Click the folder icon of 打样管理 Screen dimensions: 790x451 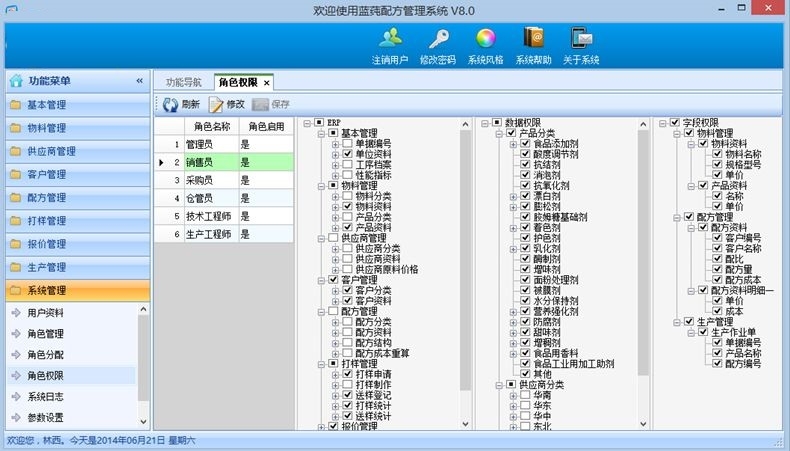click(x=16, y=221)
